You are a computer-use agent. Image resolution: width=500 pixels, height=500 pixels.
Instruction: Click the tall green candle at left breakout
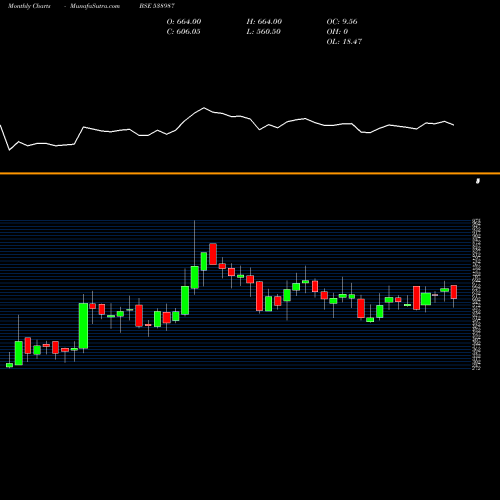point(83,326)
